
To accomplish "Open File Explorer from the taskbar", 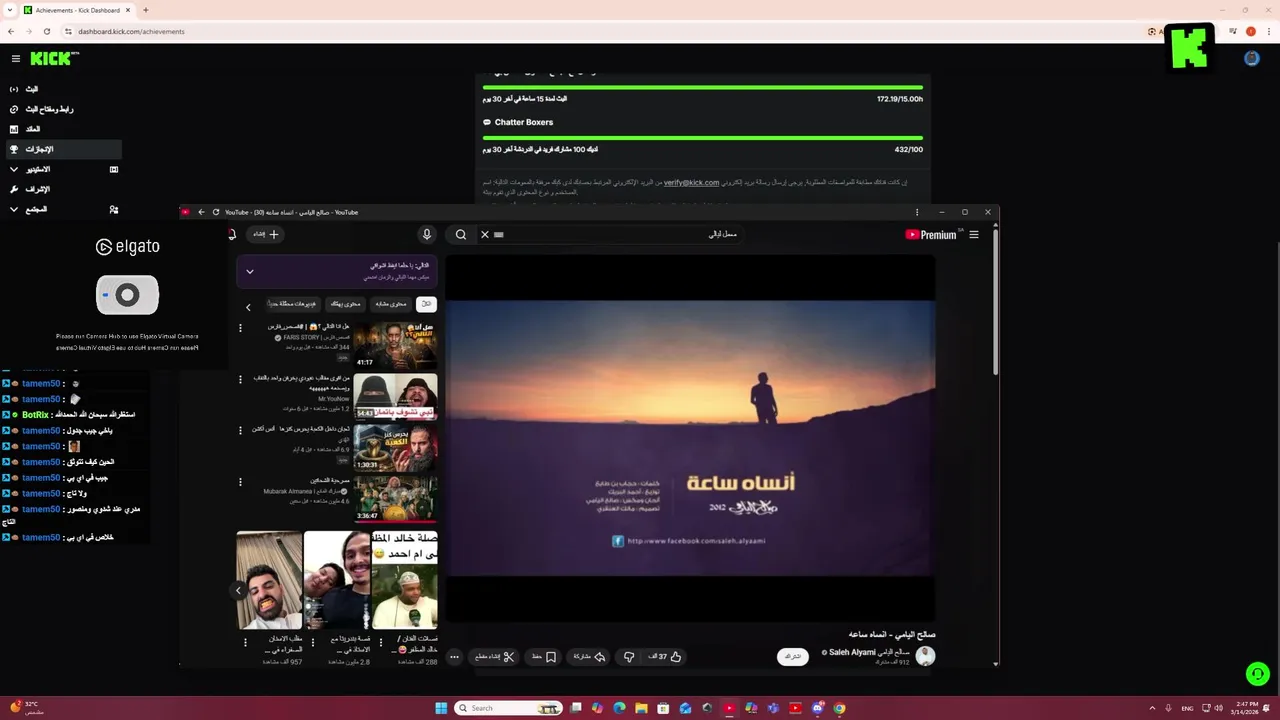I will 641,708.
